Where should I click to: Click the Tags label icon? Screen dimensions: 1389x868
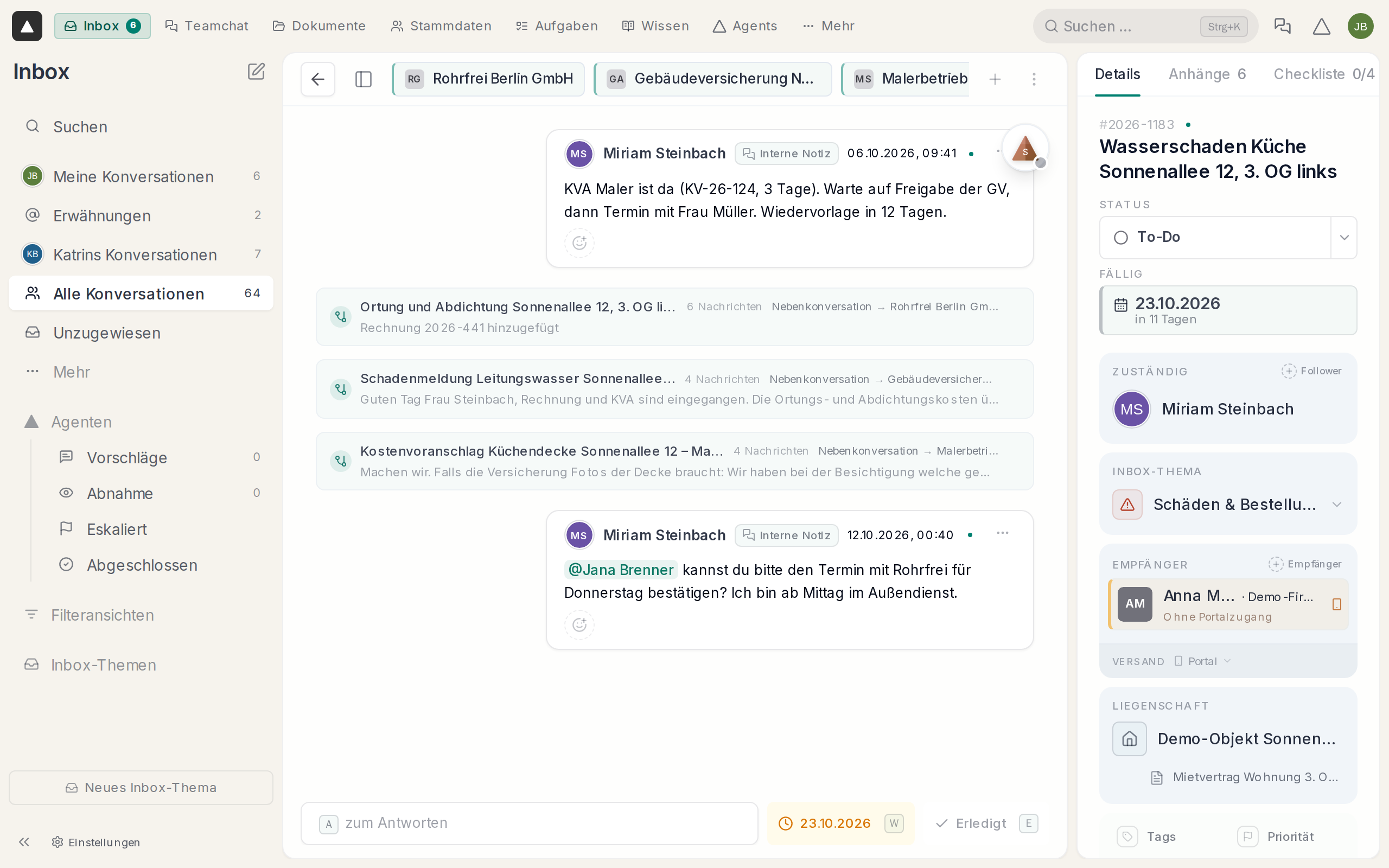1127,837
